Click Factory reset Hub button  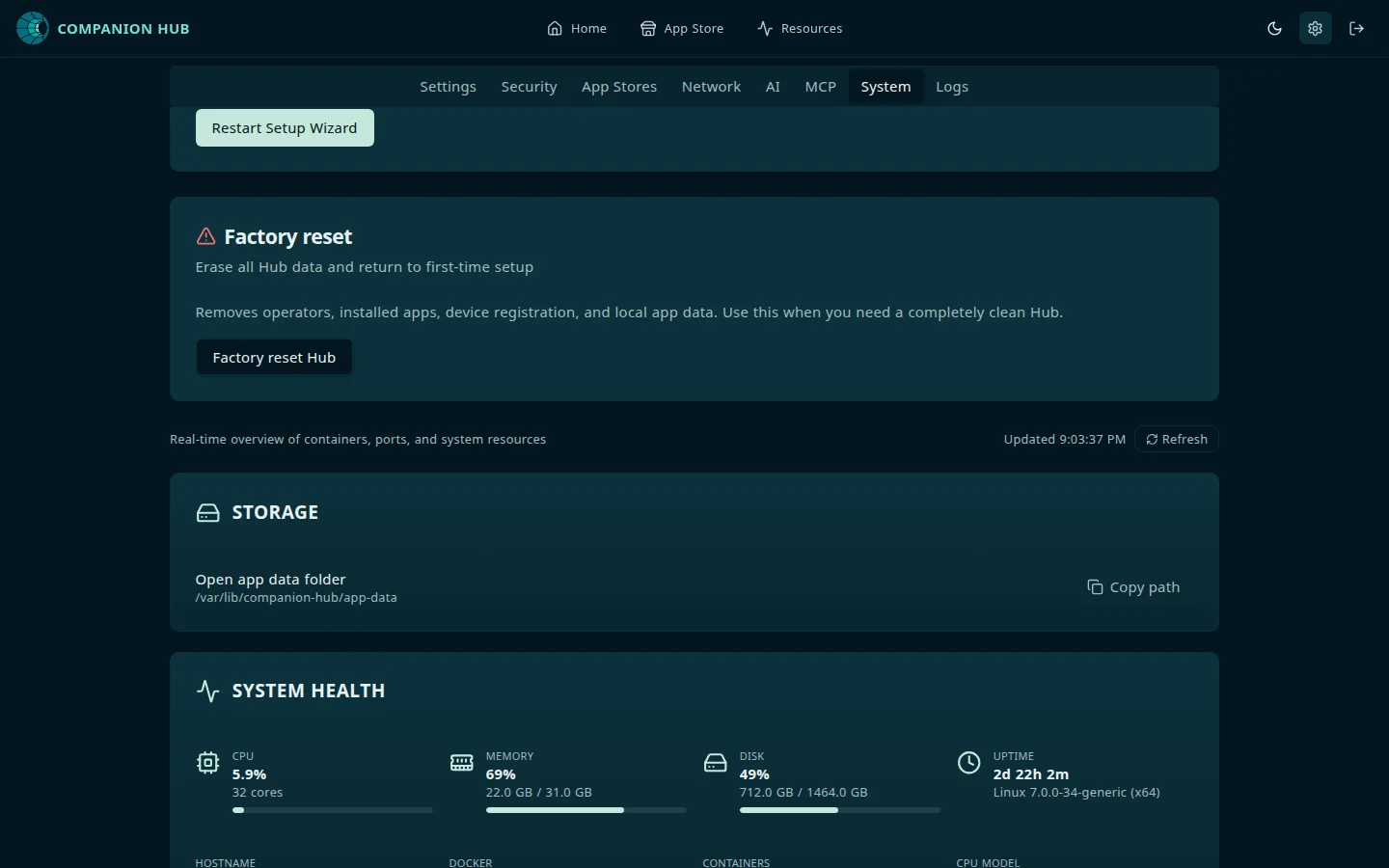click(274, 357)
